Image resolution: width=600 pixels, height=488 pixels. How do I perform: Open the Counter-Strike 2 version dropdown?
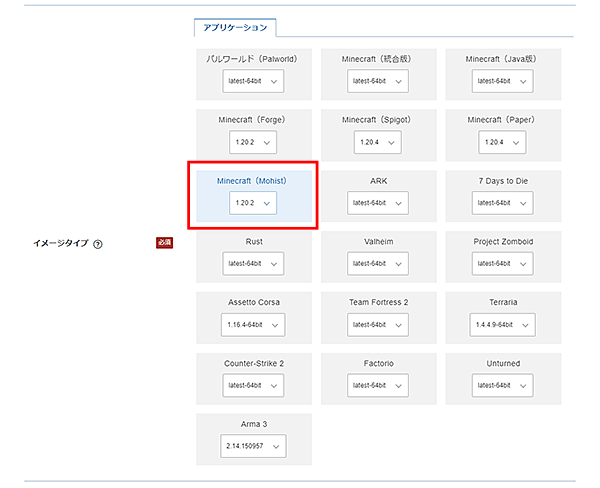pos(253,385)
